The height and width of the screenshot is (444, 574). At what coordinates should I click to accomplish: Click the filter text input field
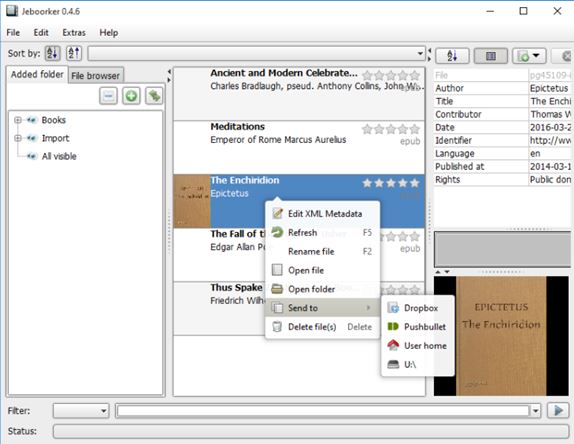coord(323,411)
